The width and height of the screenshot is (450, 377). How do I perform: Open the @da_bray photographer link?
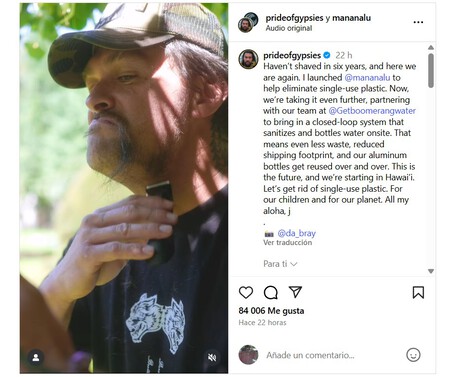296,233
